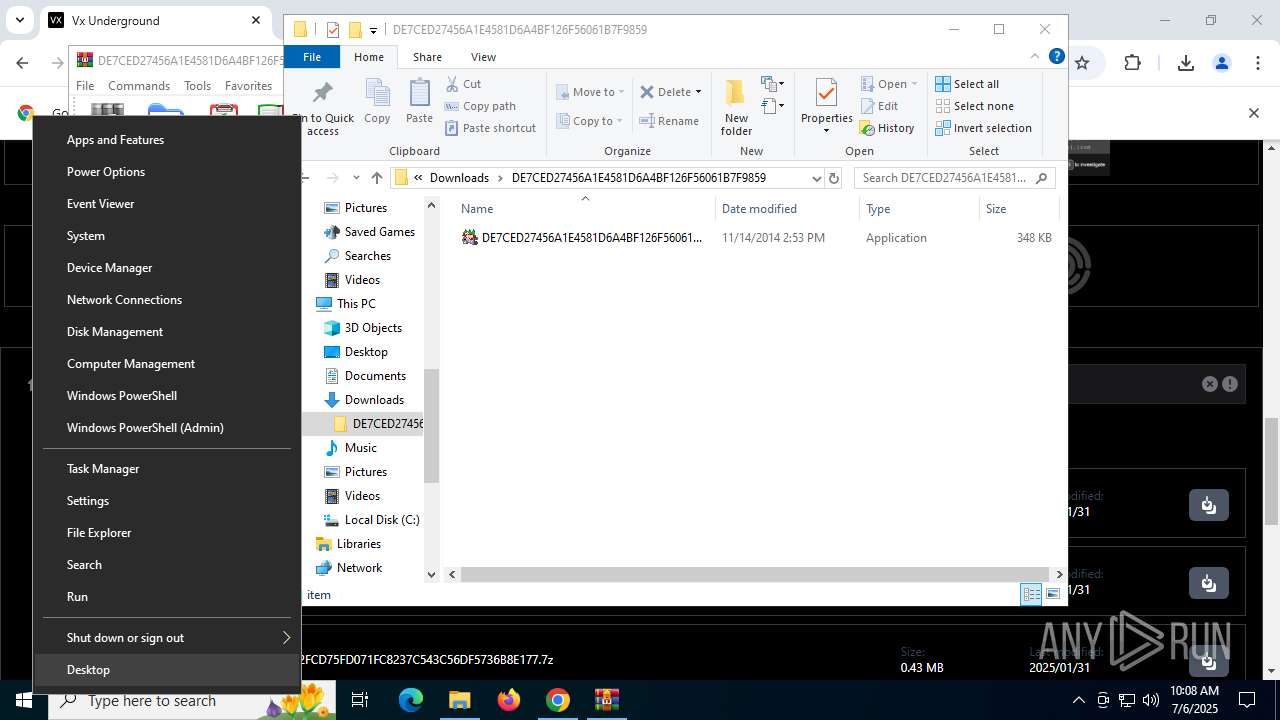
Task: Click Desktop in the Win+X menu
Action: (167, 670)
